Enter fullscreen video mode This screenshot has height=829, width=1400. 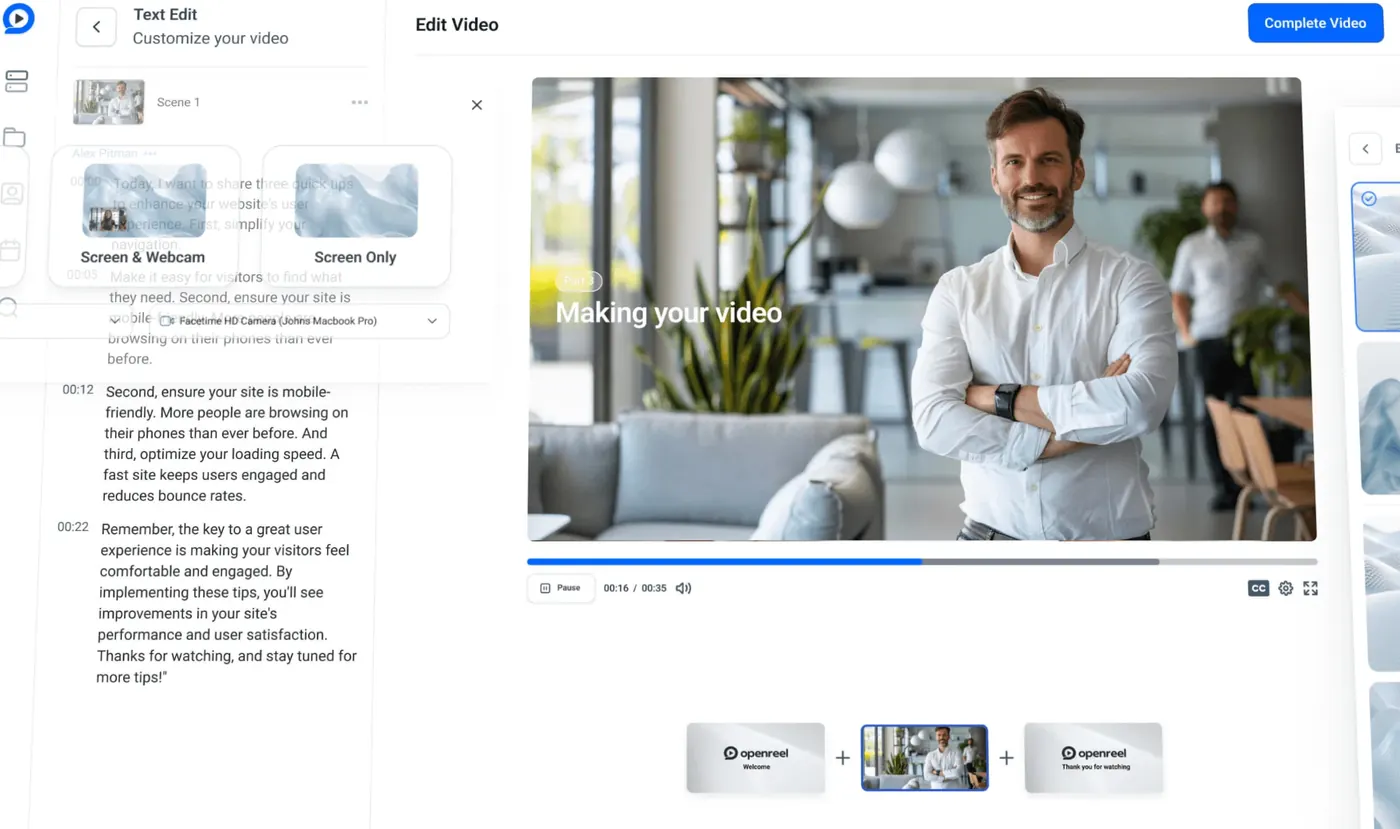point(1310,588)
